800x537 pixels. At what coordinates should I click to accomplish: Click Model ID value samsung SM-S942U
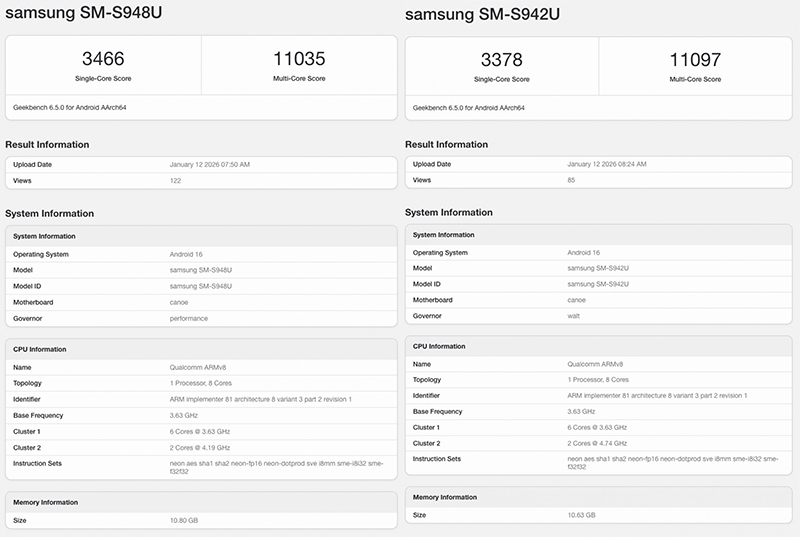point(598,284)
